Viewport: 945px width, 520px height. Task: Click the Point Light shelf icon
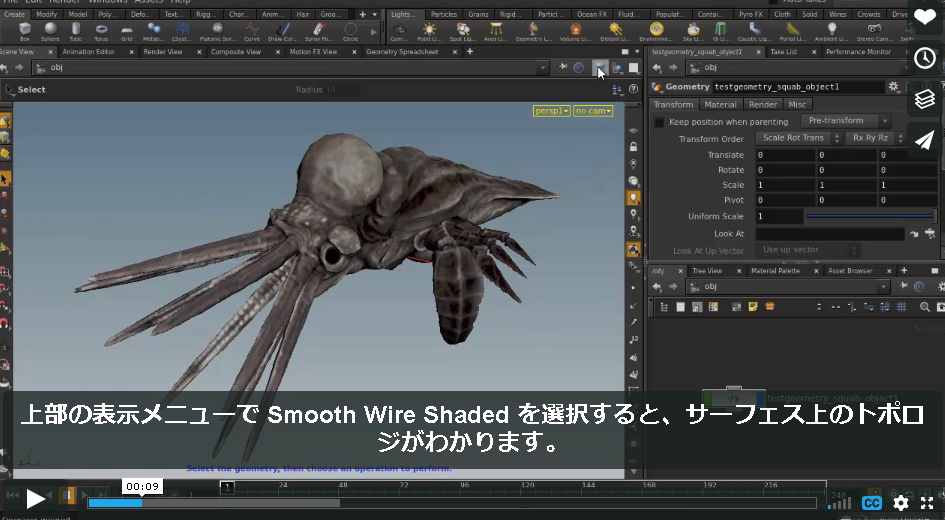point(429,31)
